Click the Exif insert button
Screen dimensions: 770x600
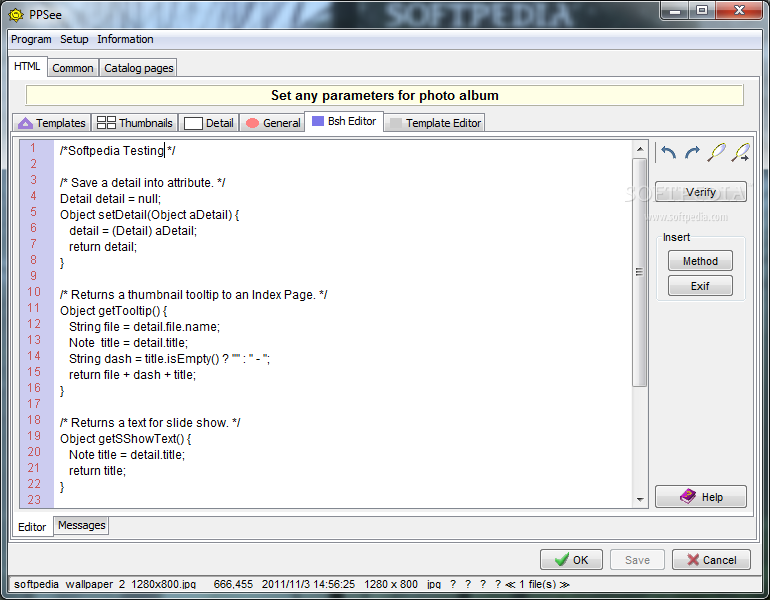pyautogui.click(x=700, y=286)
